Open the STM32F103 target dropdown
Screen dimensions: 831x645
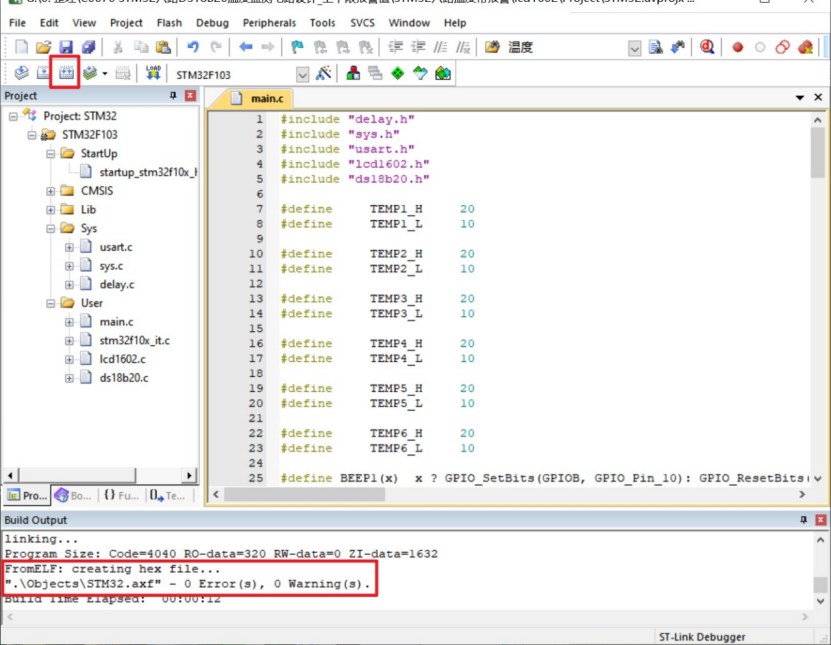click(x=302, y=75)
